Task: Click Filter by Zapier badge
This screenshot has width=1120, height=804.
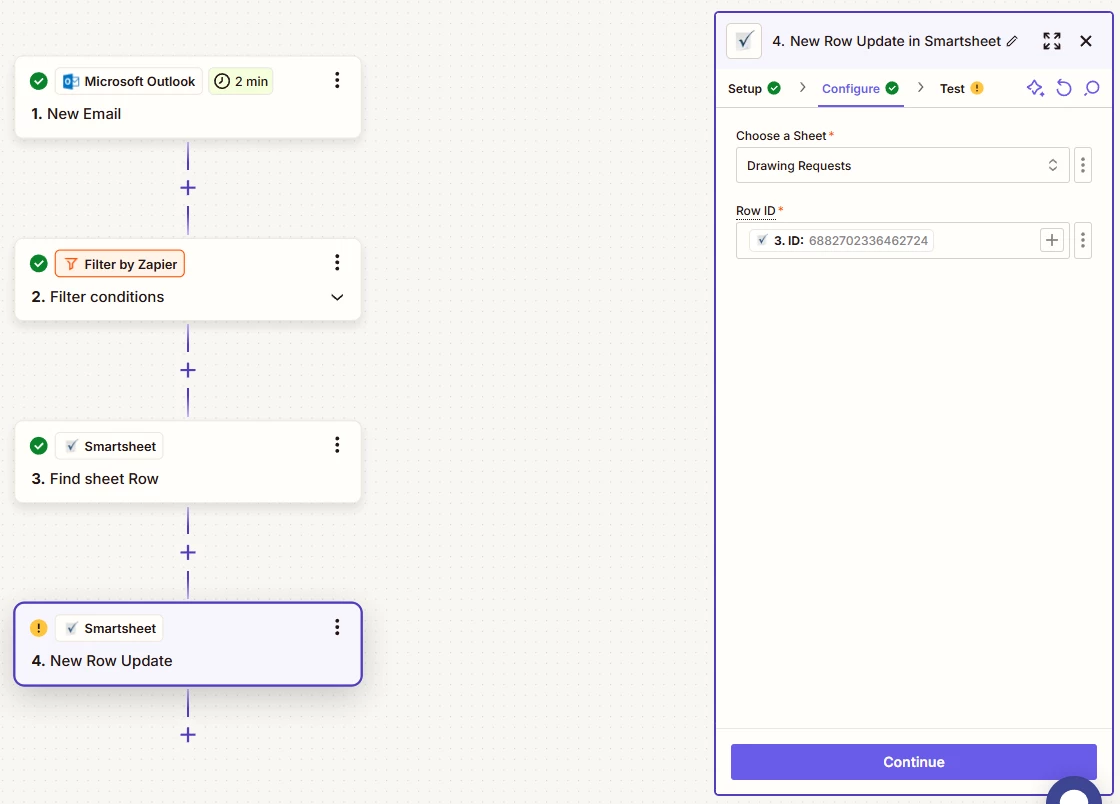Action: coord(120,264)
